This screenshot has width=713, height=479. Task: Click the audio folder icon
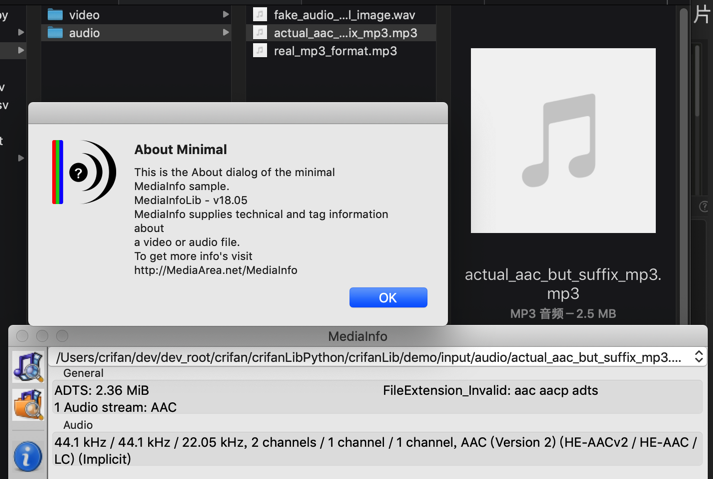coord(55,33)
